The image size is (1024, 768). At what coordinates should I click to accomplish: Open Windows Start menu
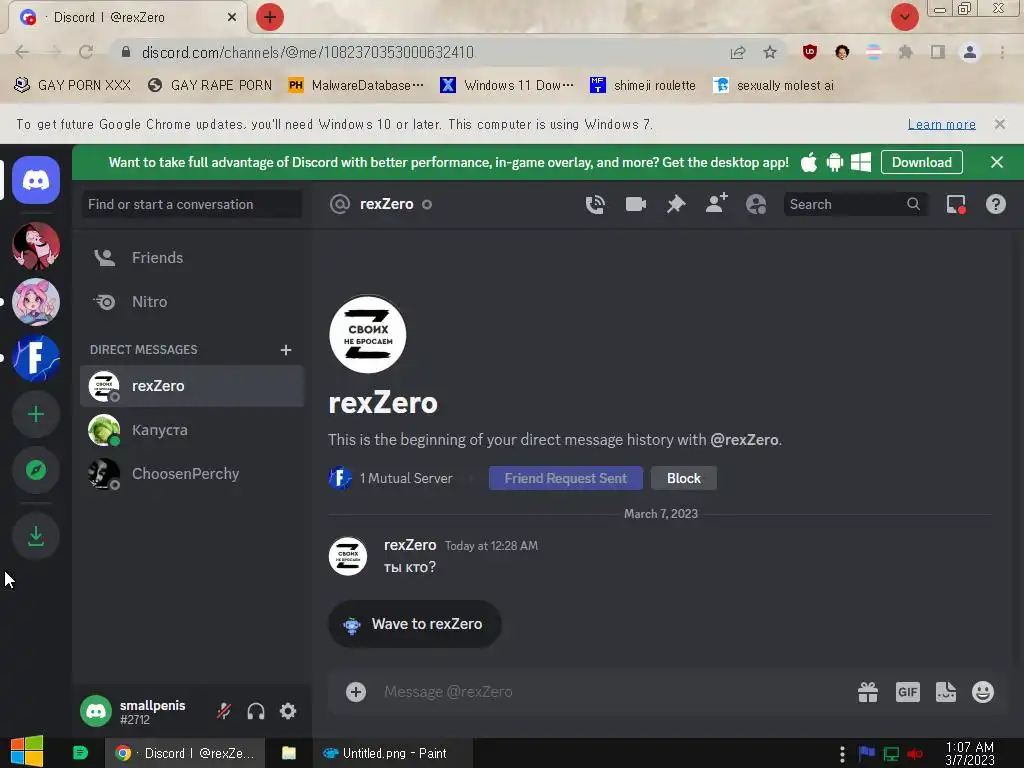(x=27, y=752)
